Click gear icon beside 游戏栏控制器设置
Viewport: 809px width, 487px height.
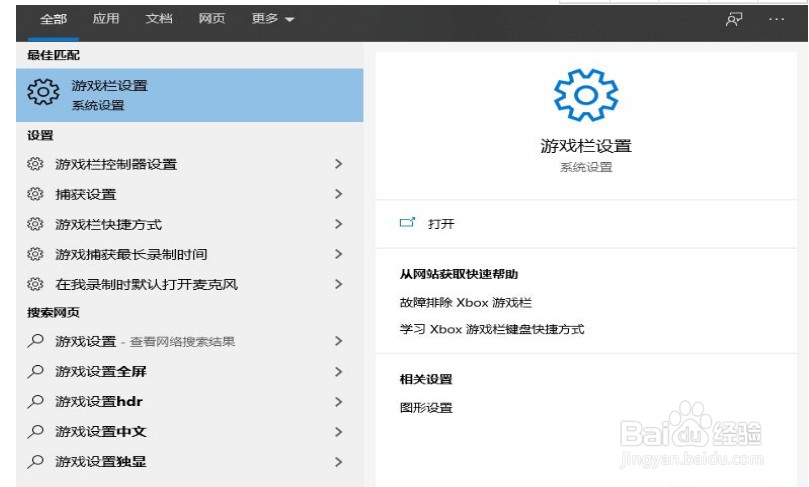pos(35,164)
